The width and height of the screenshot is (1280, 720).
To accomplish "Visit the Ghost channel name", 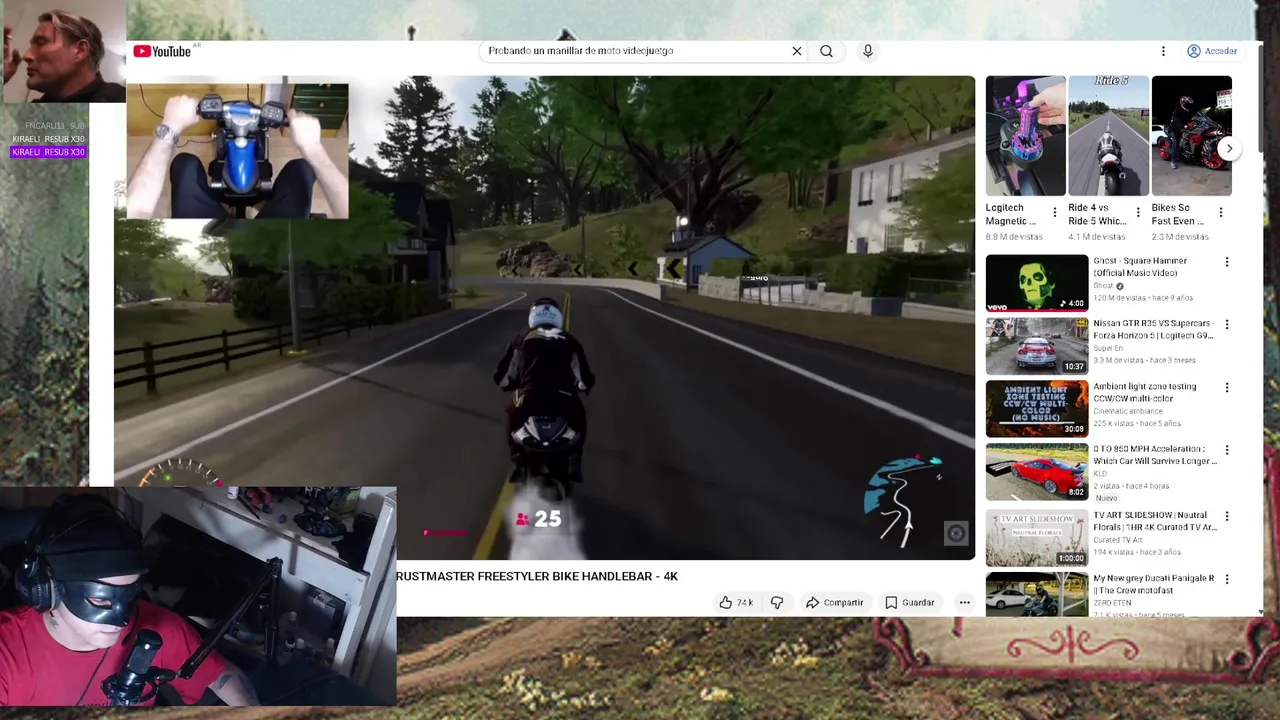I will coord(1103,286).
